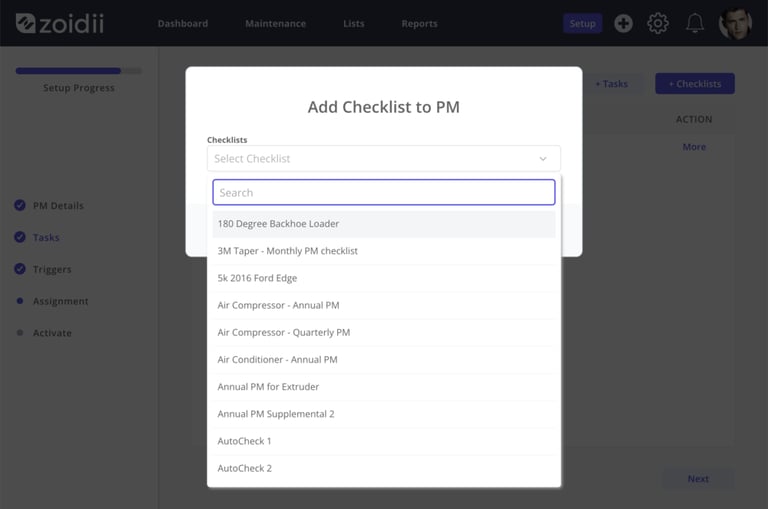This screenshot has height=509, width=768.
Task: Click the dropdown chevron arrow
Action: point(543,159)
